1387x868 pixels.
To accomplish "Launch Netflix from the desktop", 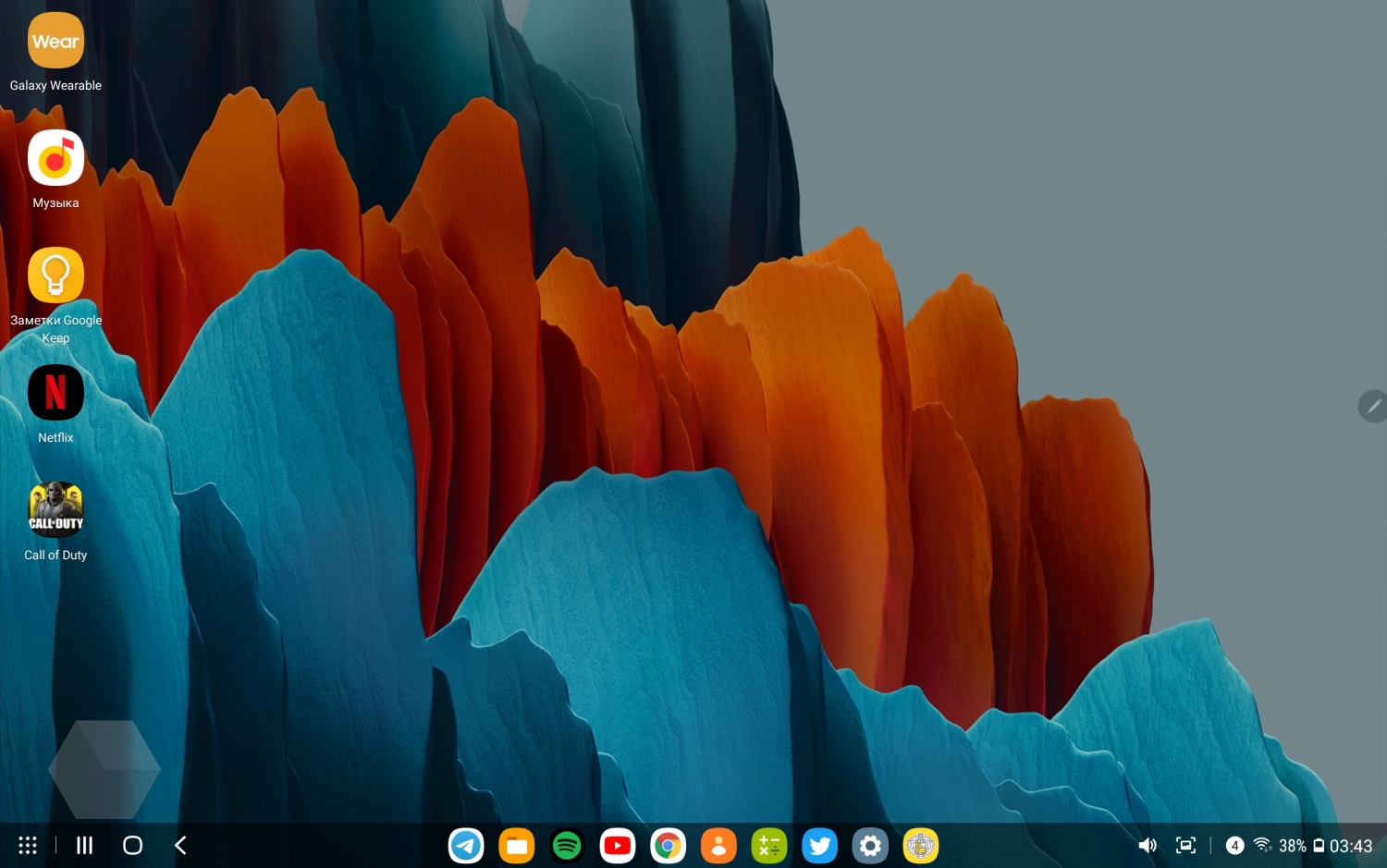I will pos(55,394).
